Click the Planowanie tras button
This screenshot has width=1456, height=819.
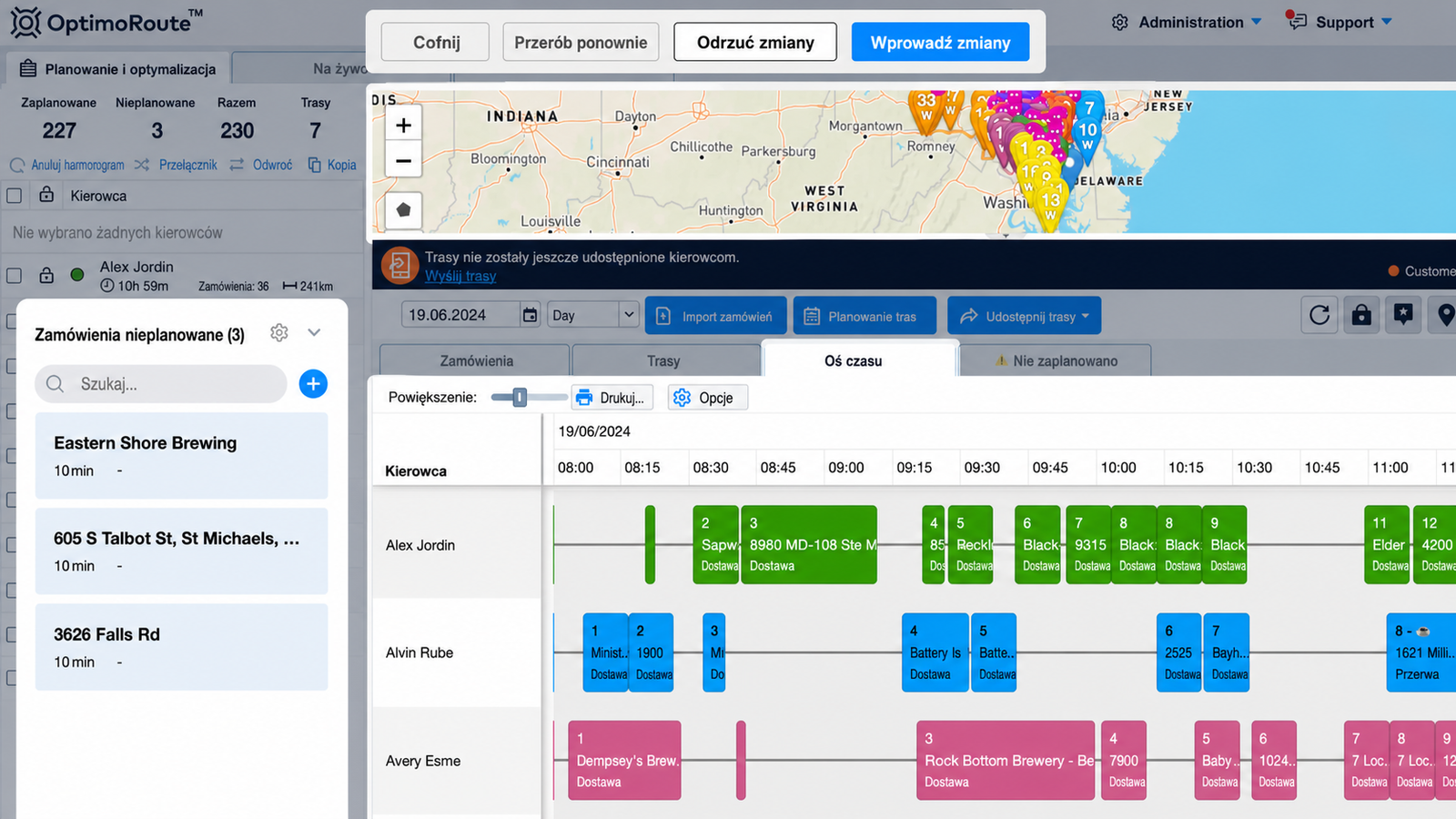(864, 316)
